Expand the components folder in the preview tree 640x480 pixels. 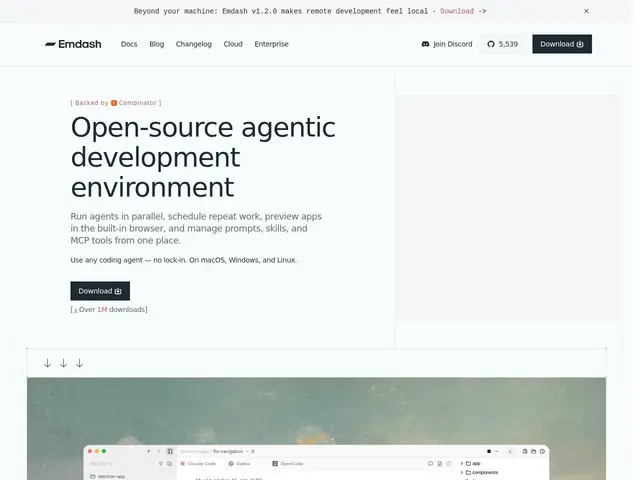pos(479,472)
